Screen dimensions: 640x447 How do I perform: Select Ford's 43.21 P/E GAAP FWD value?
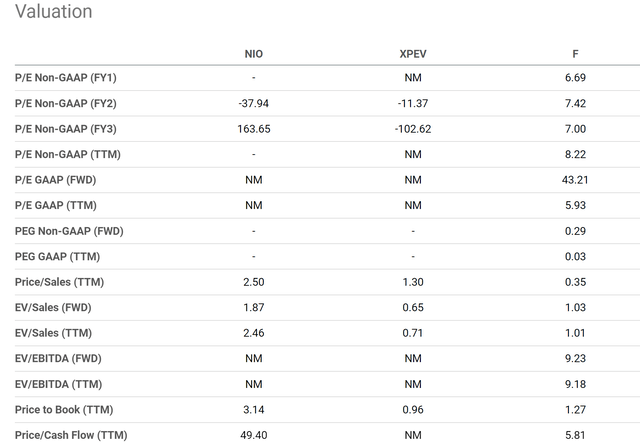[x=575, y=180]
